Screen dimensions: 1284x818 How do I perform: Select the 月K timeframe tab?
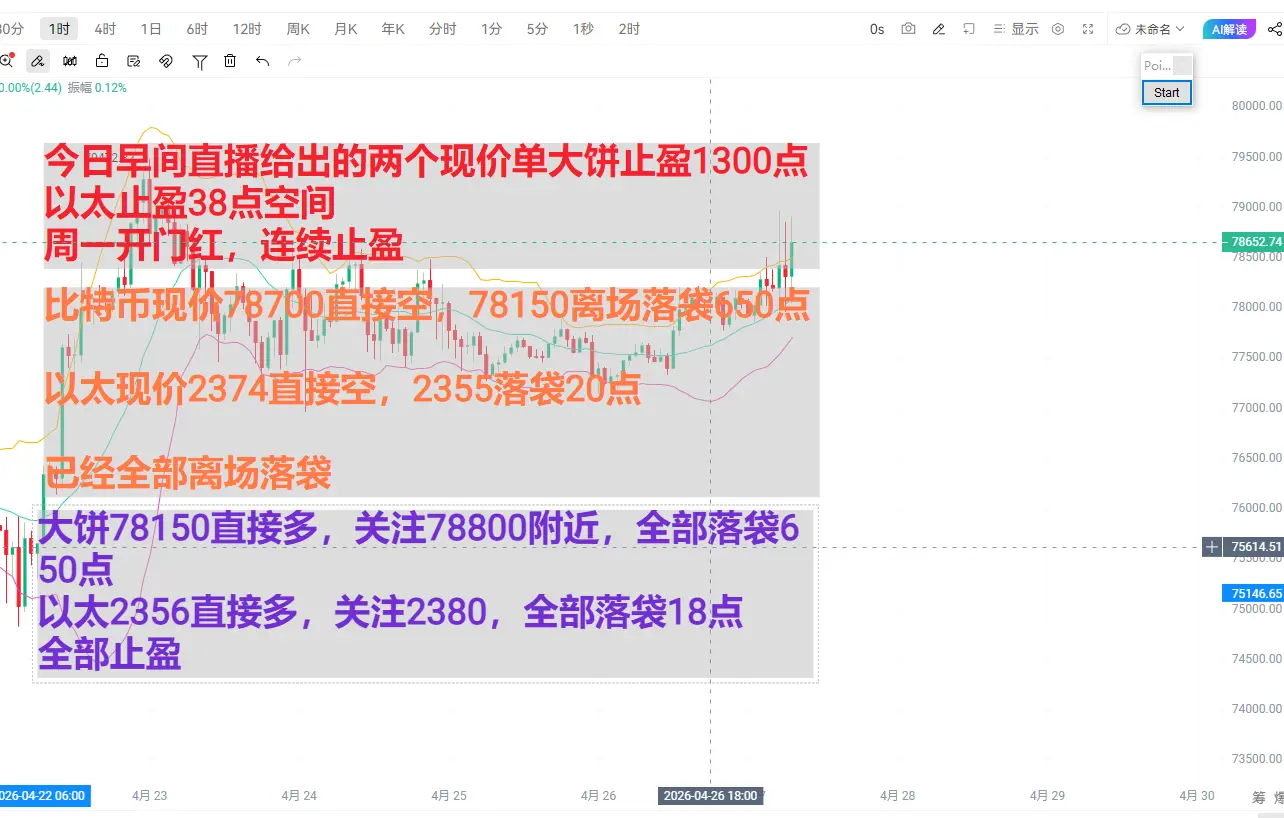(345, 29)
